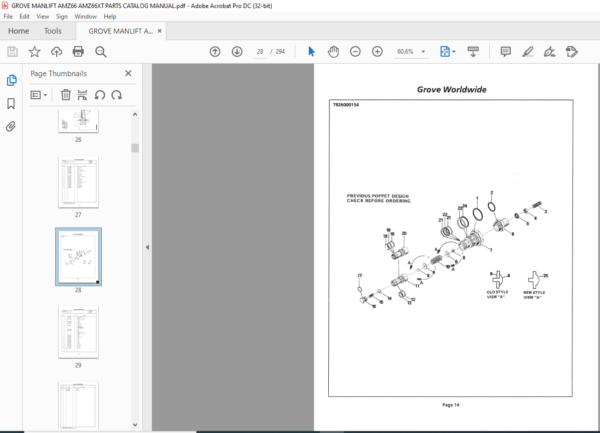The image size is (600, 433).
Task: Delete selected page with trash icon
Action: pyautogui.click(x=66, y=95)
